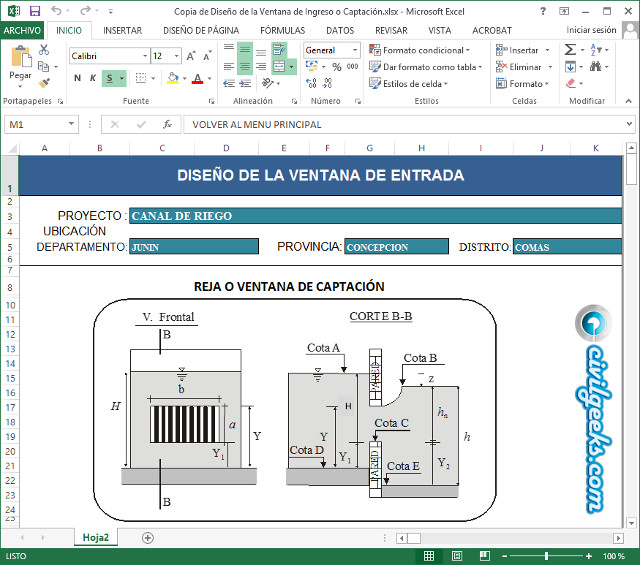Image resolution: width=640 pixels, height=565 pixels.
Task: Select the Hoja2 sheet tab
Action: 95,538
